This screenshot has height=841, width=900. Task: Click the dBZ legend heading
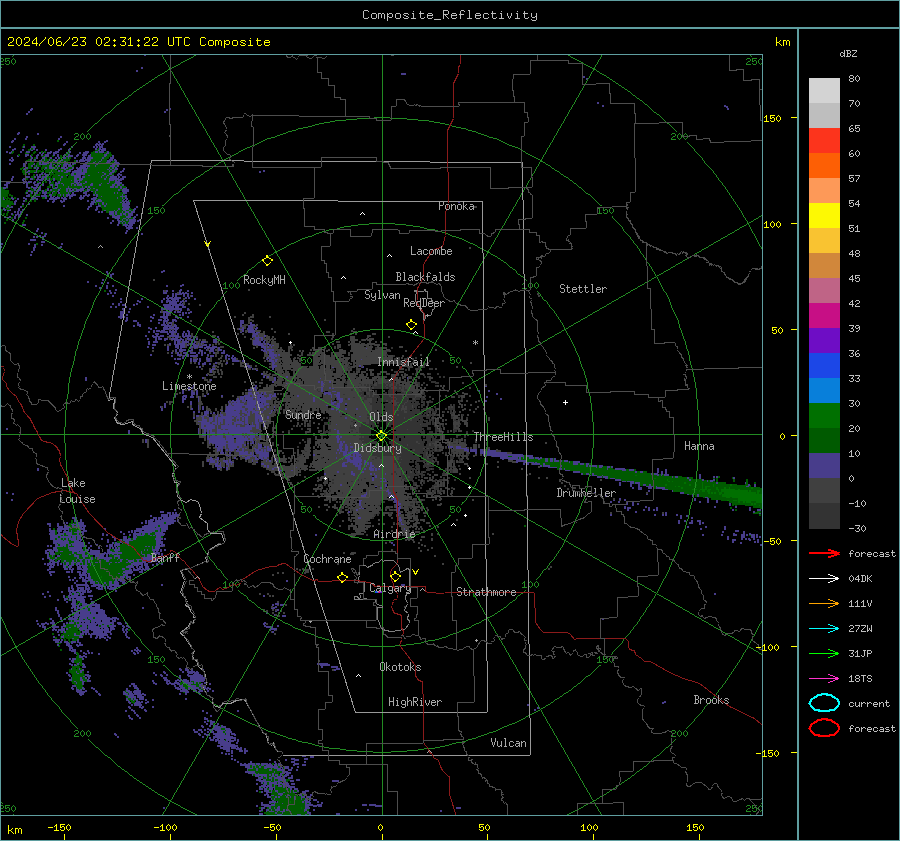click(848, 53)
